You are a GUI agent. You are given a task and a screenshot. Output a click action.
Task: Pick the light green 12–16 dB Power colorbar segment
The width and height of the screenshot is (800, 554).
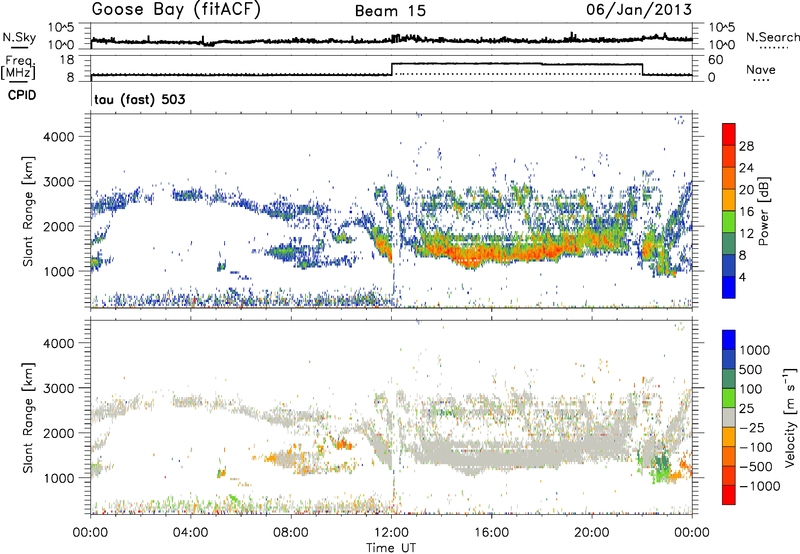[729, 221]
